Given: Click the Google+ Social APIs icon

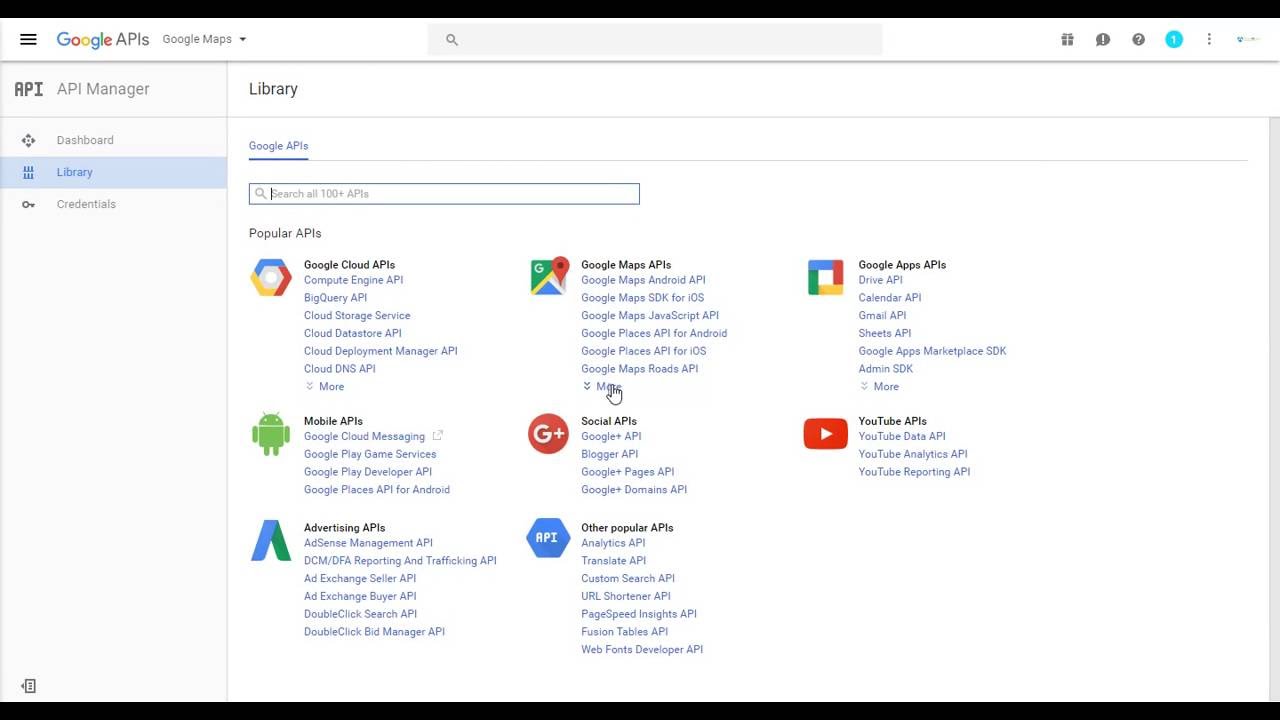Looking at the screenshot, I should tap(548, 434).
